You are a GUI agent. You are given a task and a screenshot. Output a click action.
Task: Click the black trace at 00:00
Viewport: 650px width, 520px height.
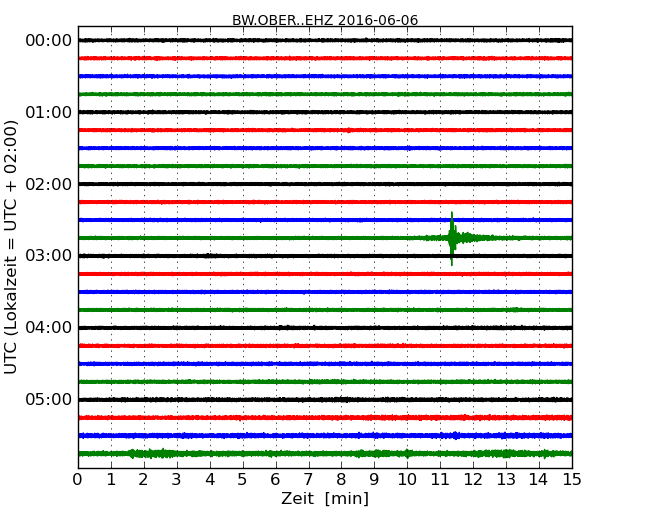click(325, 40)
